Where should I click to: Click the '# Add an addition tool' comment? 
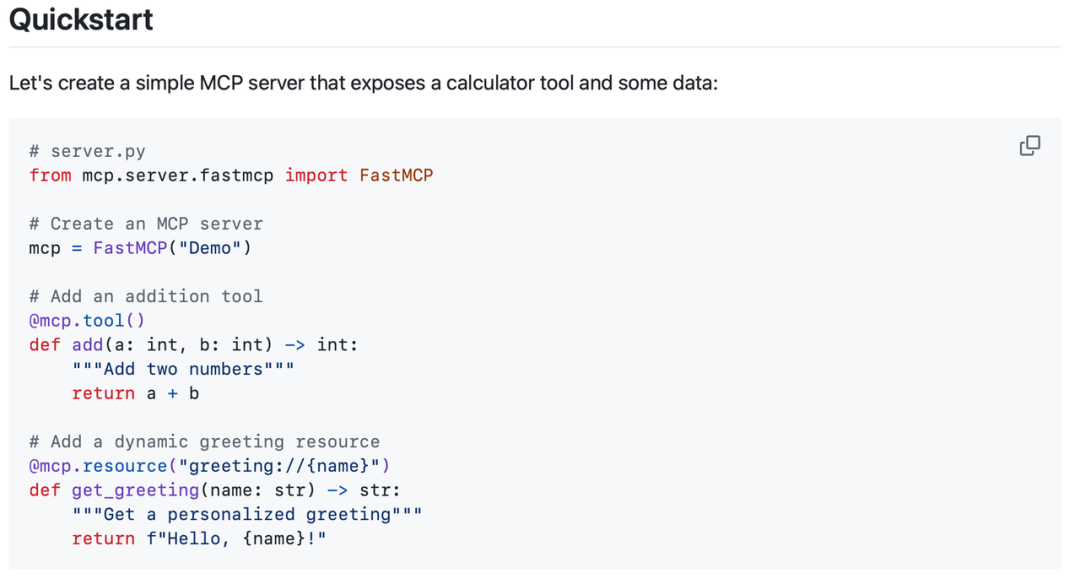tap(146, 296)
